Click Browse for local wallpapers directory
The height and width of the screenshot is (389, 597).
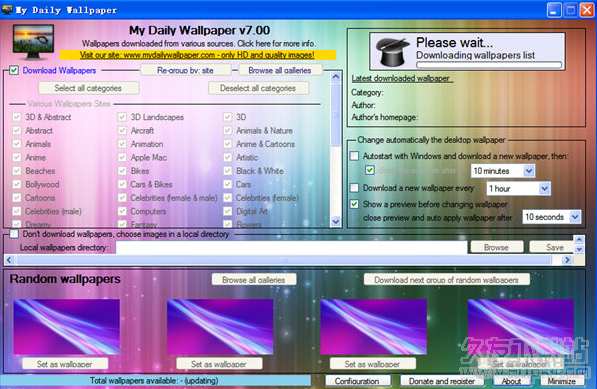(496, 247)
